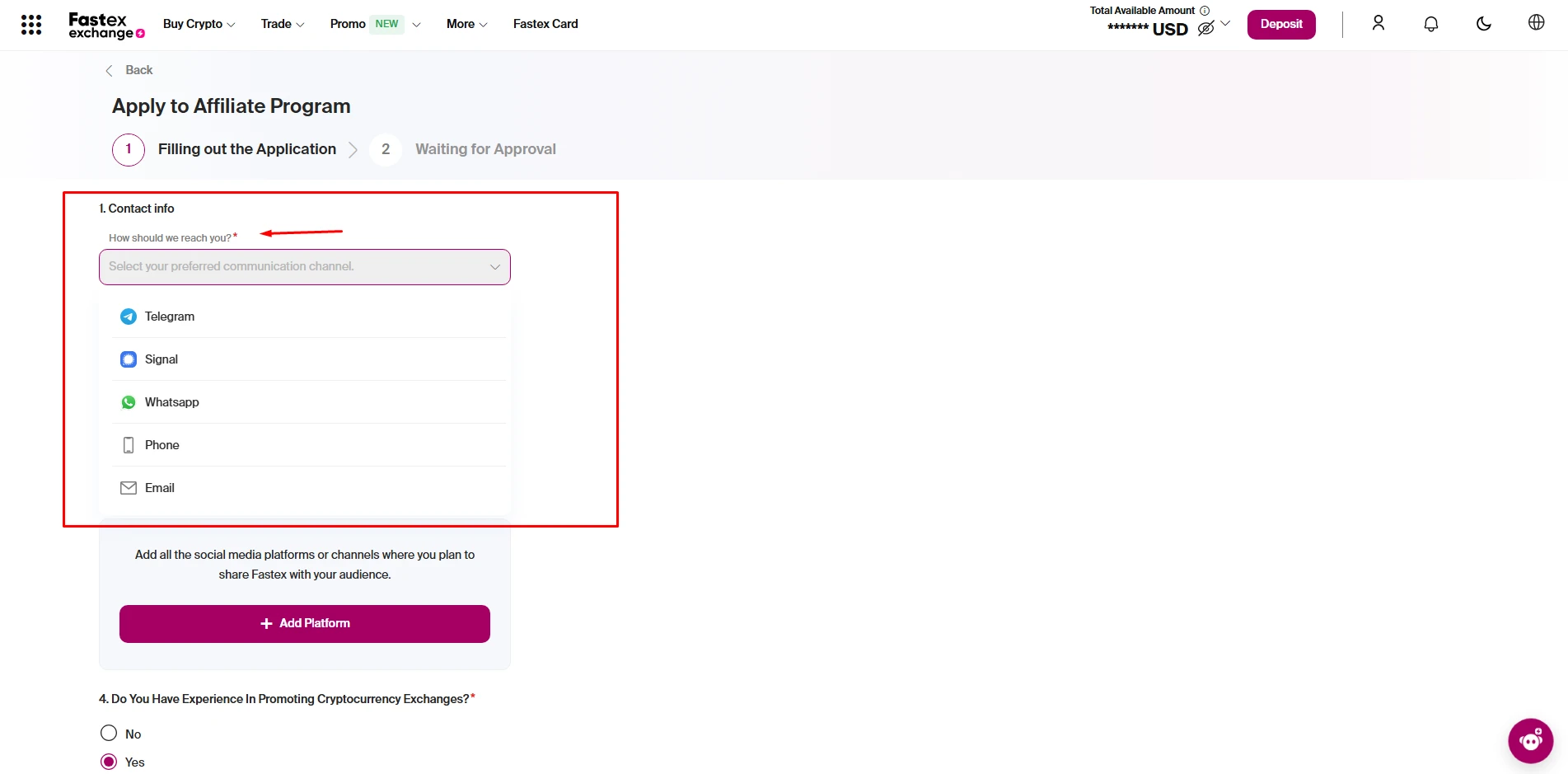
Task: Click the user profile icon
Action: [x=1378, y=24]
